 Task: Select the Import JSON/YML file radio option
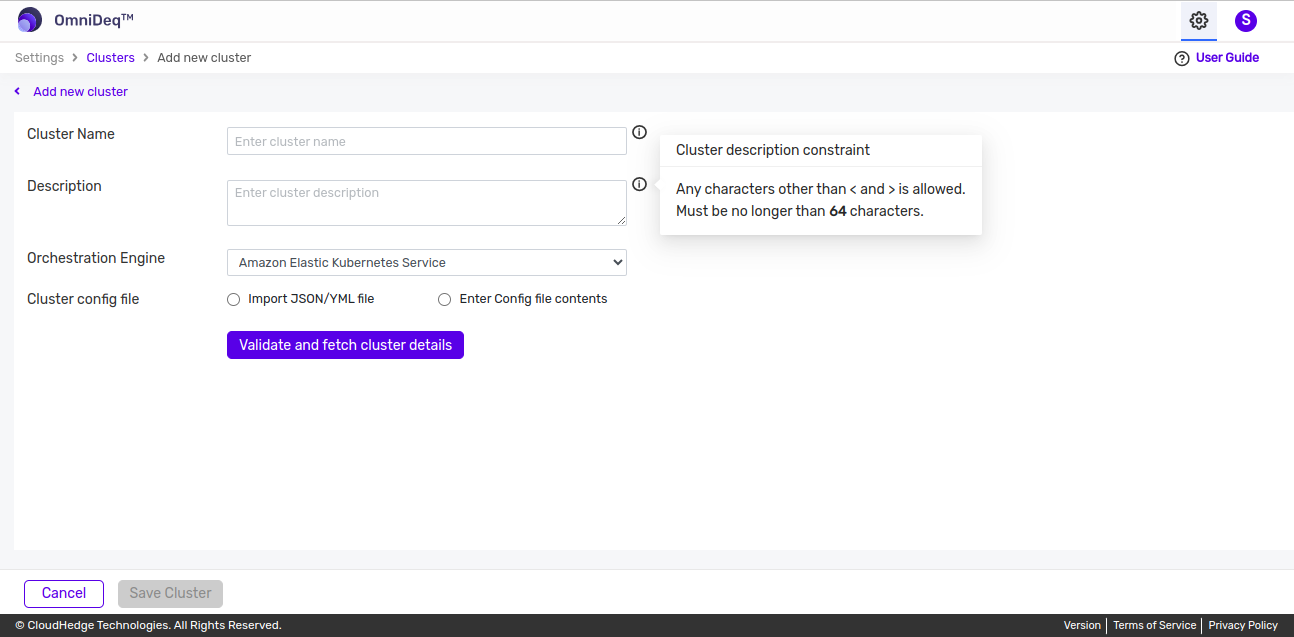[234, 299]
